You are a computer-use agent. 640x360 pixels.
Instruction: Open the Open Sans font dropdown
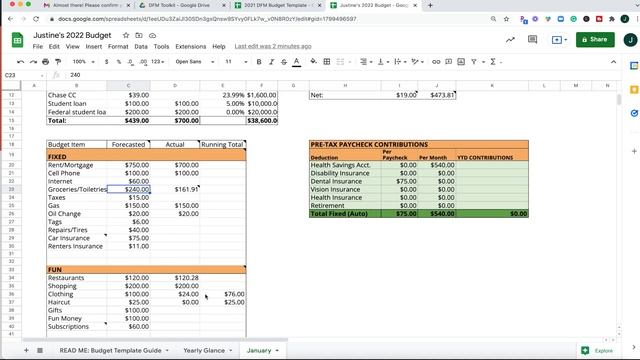pos(195,62)
